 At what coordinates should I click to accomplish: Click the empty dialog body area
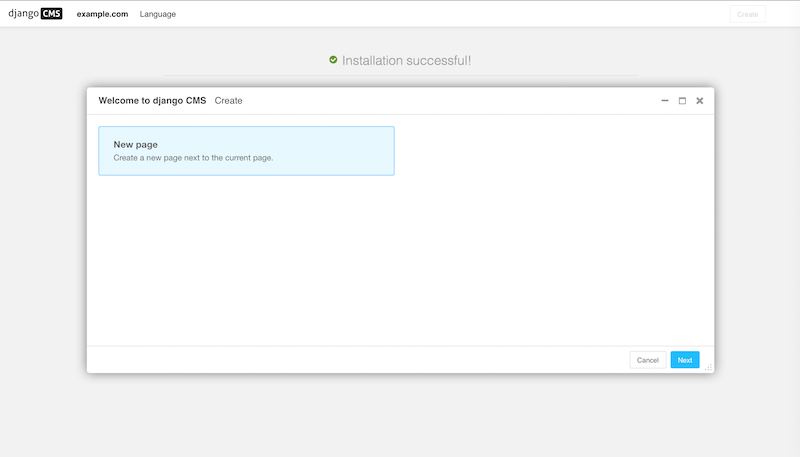click(400, 260)
